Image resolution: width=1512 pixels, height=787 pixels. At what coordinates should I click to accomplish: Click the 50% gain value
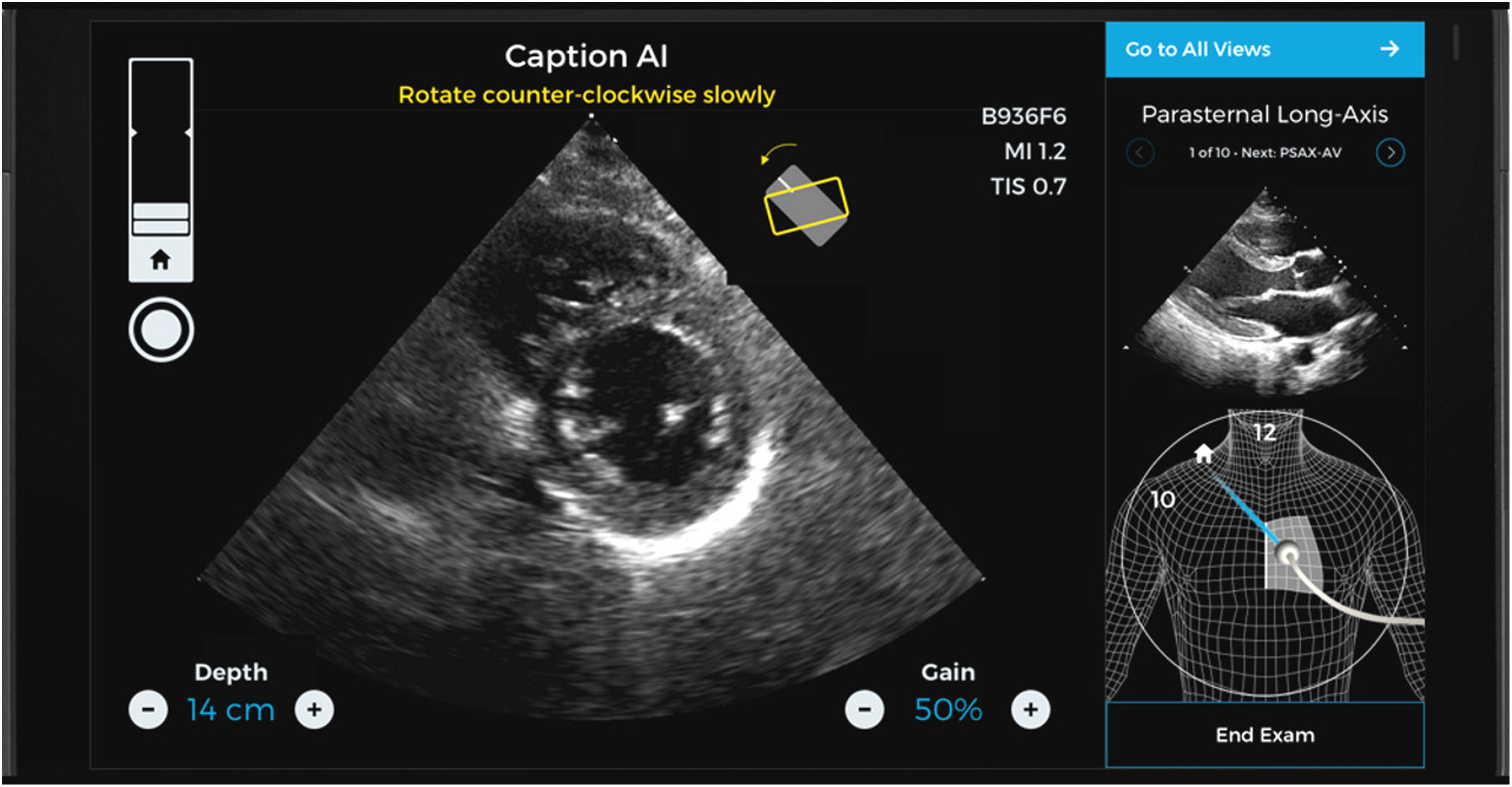point(948,709)
